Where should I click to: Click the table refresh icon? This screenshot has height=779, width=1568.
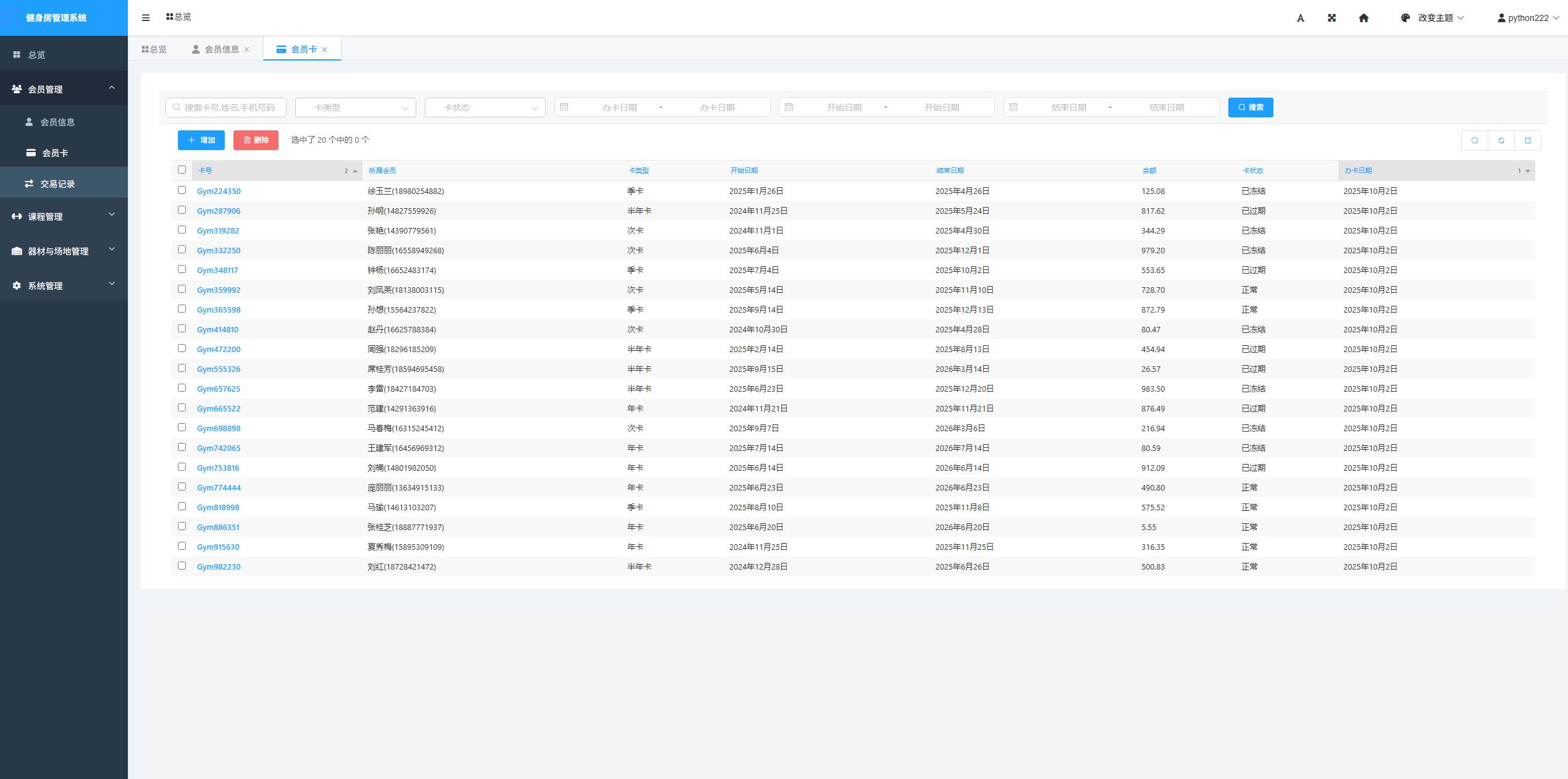click(x=1501, y=140)
